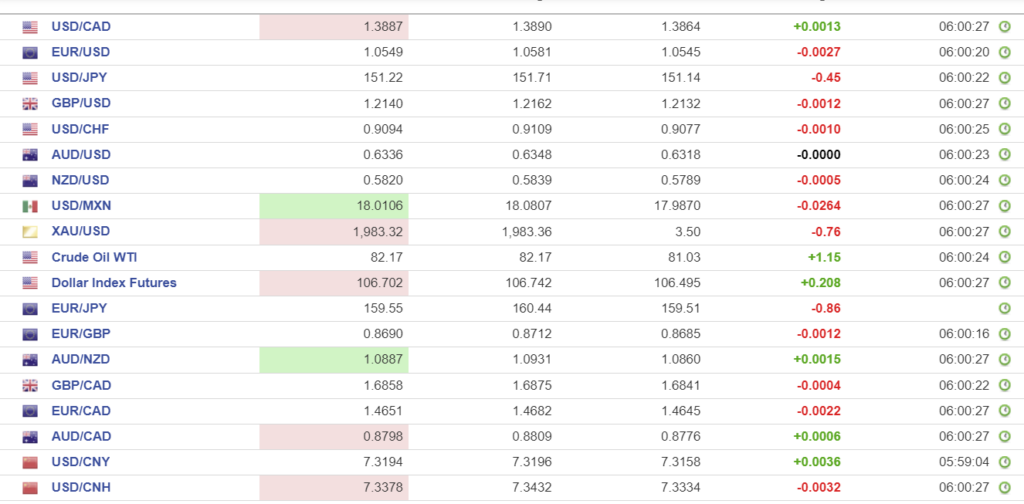Open the Dollar Index Futures link

(x=113, y=283)
